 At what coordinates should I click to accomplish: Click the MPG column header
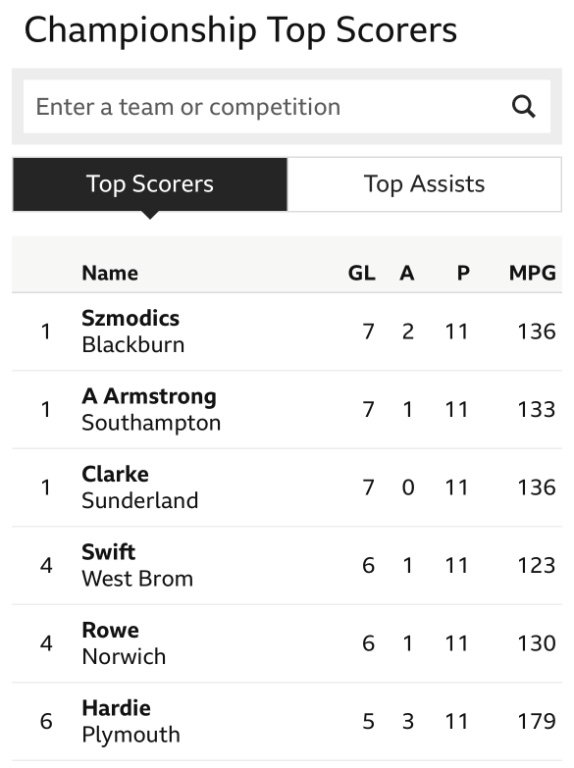532,273
